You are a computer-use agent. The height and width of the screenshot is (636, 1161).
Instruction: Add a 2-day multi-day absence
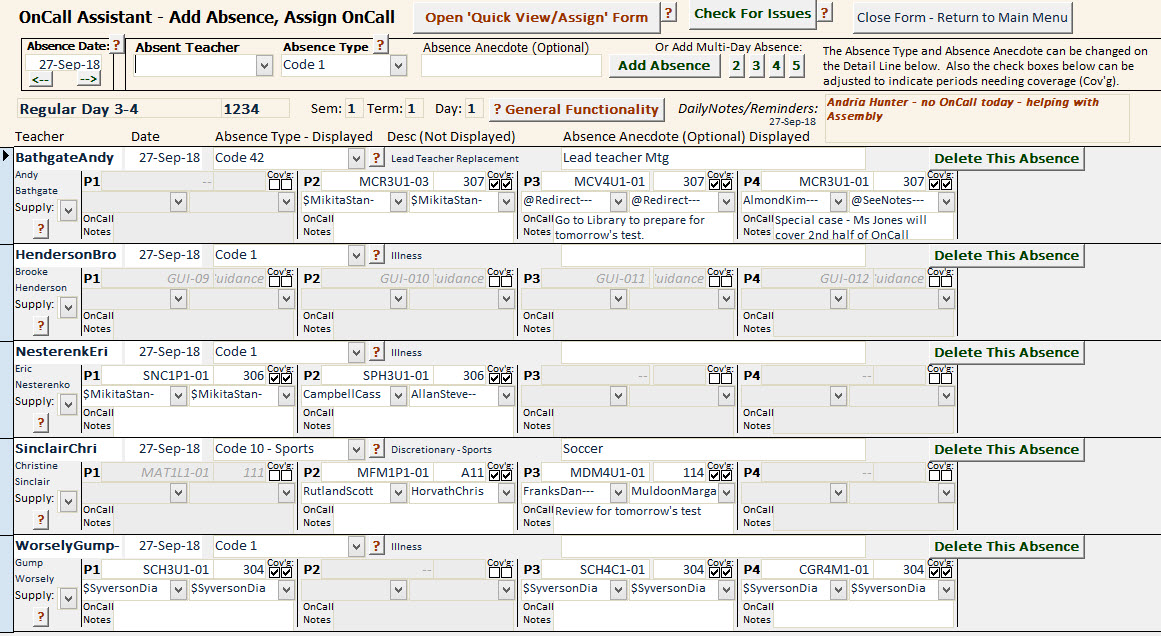point(736,66)
